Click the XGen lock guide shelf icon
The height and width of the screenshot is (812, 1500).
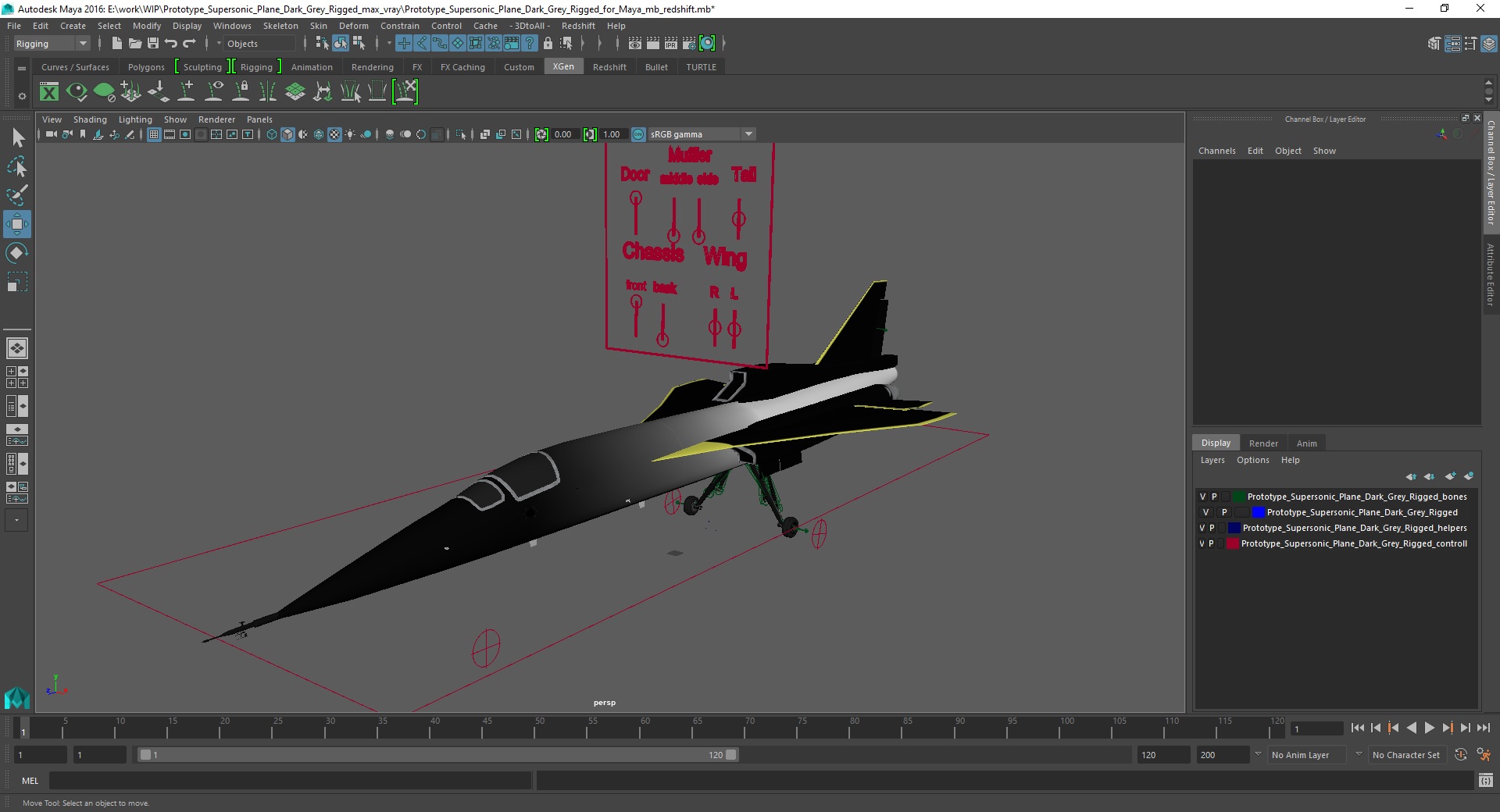[x=241, y=92]
